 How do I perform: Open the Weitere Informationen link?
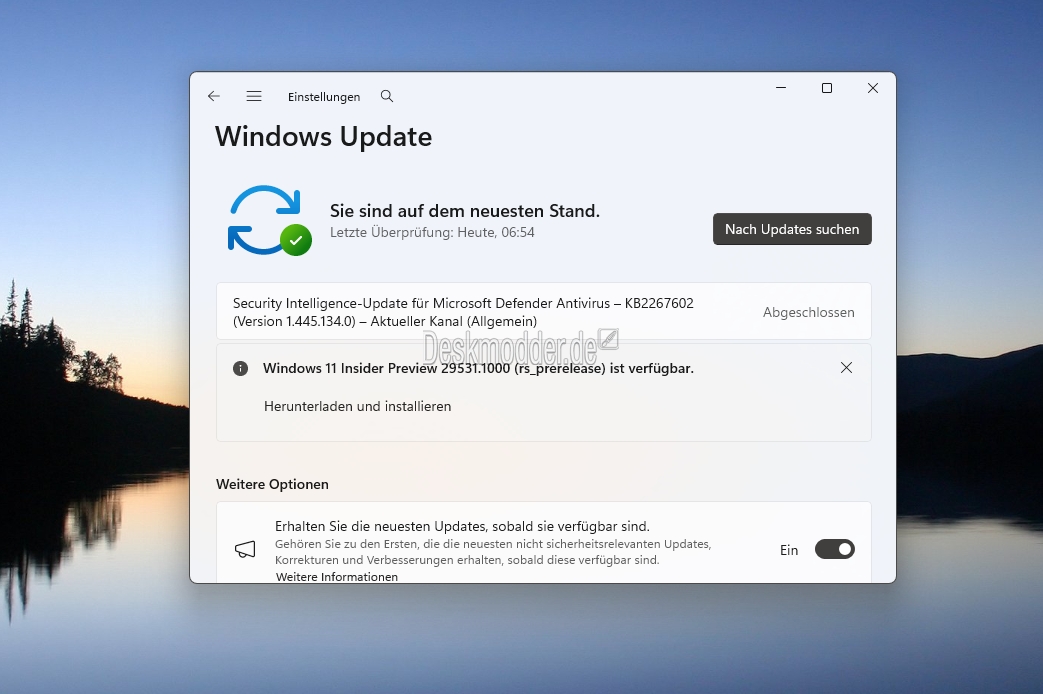pos(337,577)
